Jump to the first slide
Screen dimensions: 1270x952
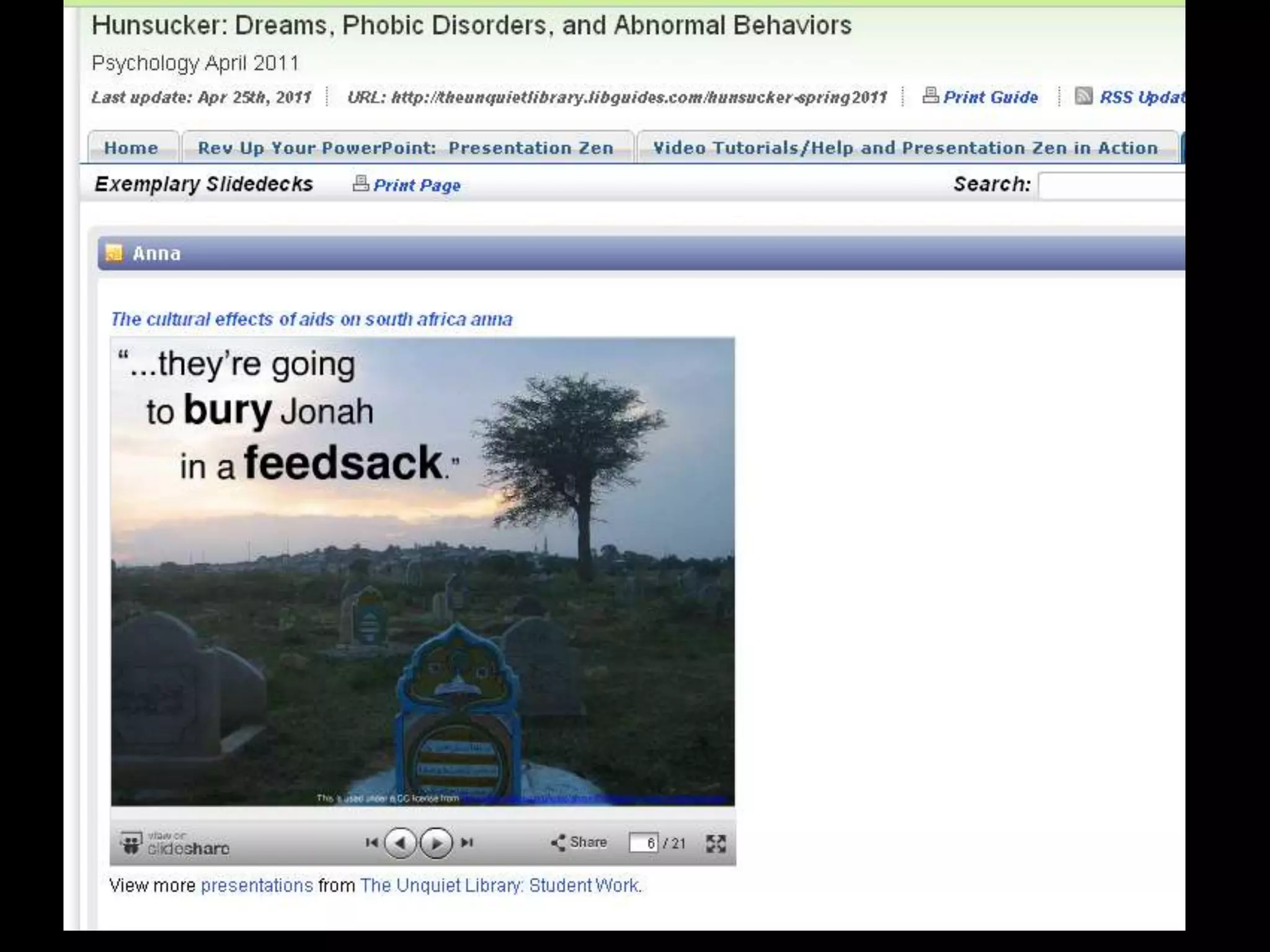(x=371, y=842)
